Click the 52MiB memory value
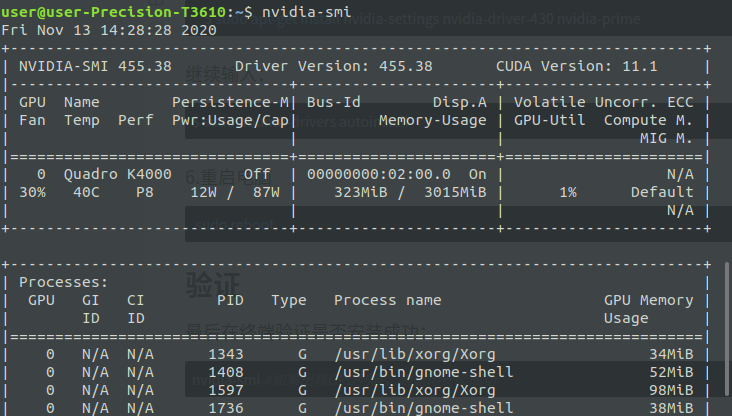Screen dimensions: 732x416 pos(671,372)
